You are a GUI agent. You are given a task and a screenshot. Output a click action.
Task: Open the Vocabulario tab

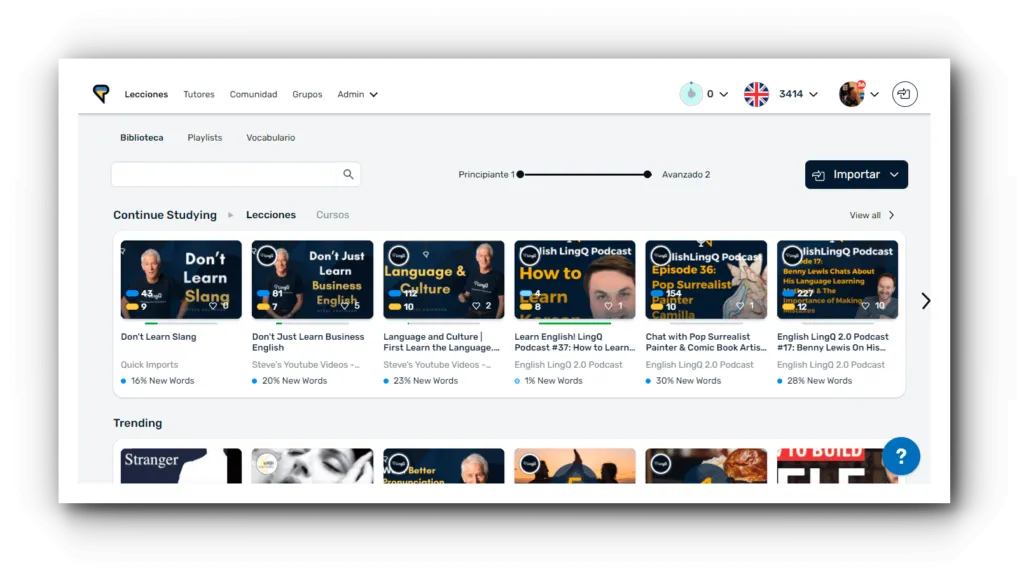(270, 138)
